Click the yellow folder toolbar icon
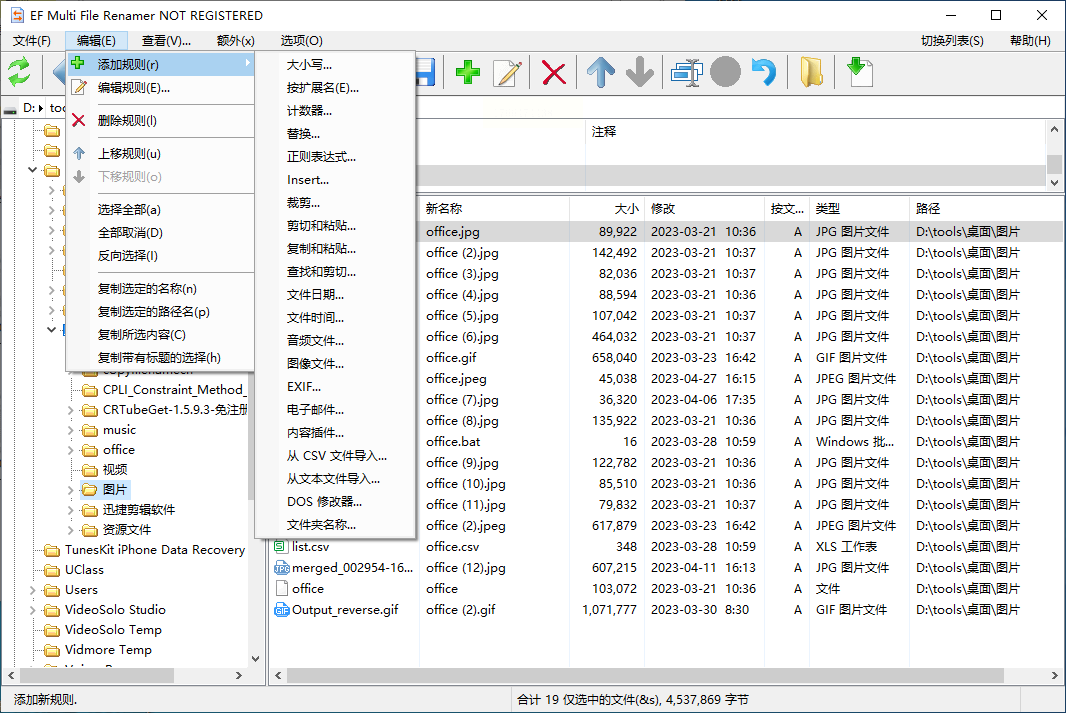Image resolution: width=1066 pixels, height=713 pixels. tap(811, 72)
